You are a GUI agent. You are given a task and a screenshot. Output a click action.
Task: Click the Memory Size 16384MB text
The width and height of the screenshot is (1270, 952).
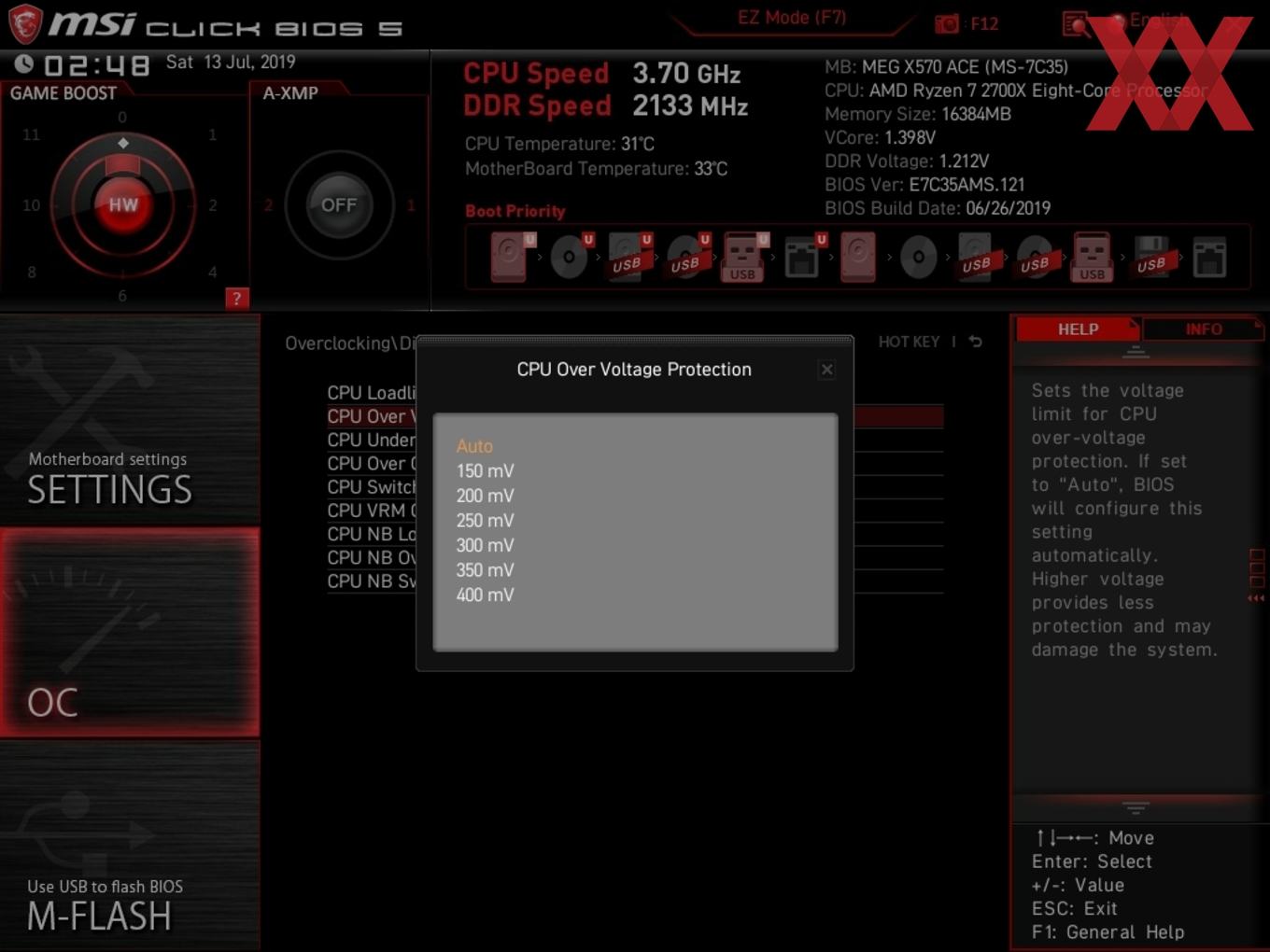coord(918,114)
